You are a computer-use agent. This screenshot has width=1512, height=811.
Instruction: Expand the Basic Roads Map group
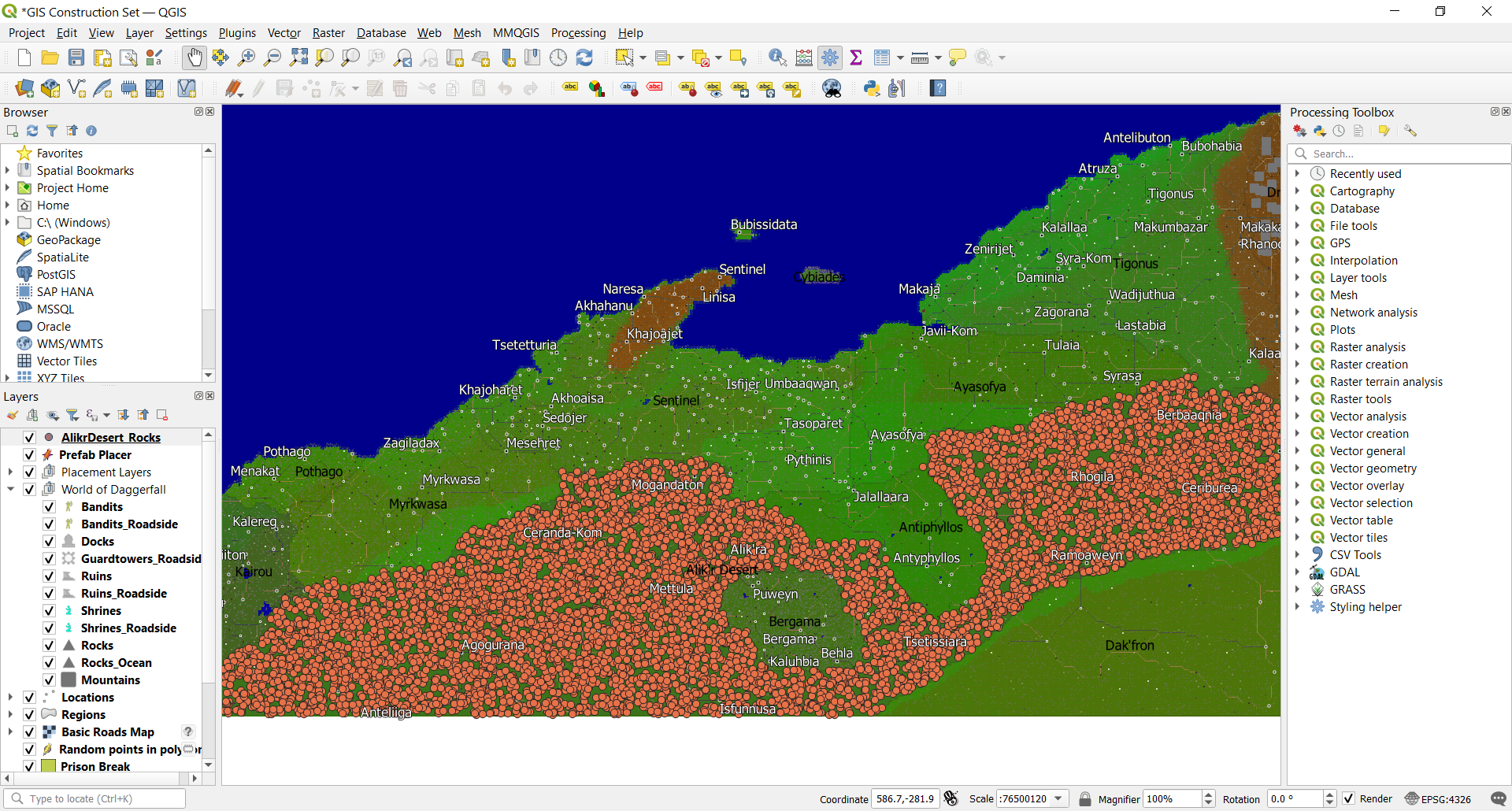click(10, 732)
